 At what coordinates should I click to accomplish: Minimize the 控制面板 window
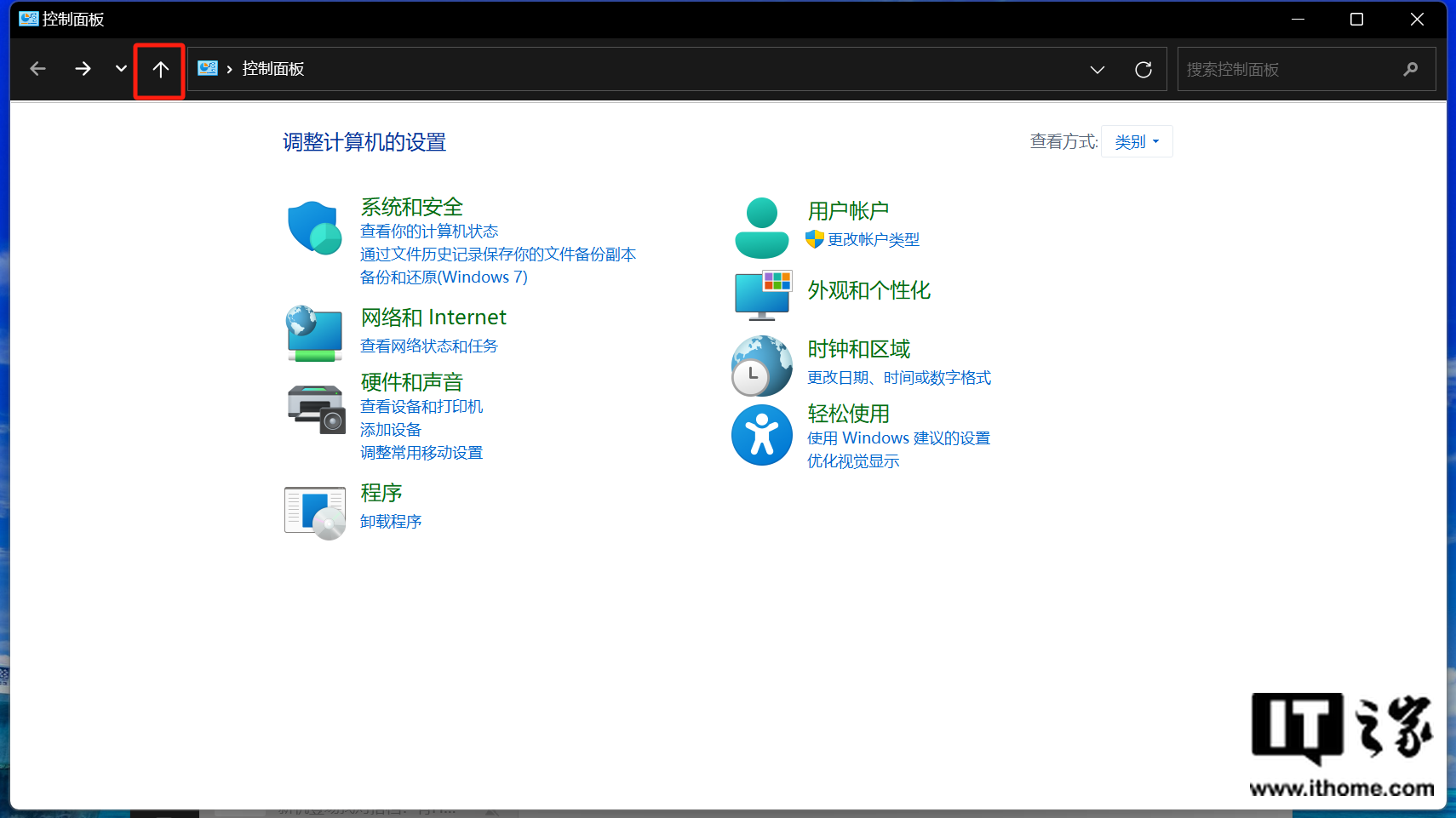pyautogui.click(x=1298, y=19)
